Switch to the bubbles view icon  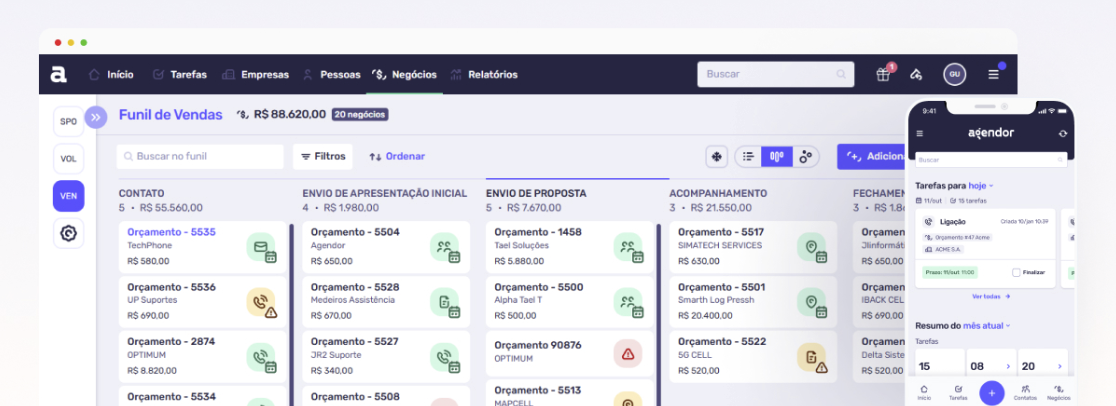[x=806, y=157]
